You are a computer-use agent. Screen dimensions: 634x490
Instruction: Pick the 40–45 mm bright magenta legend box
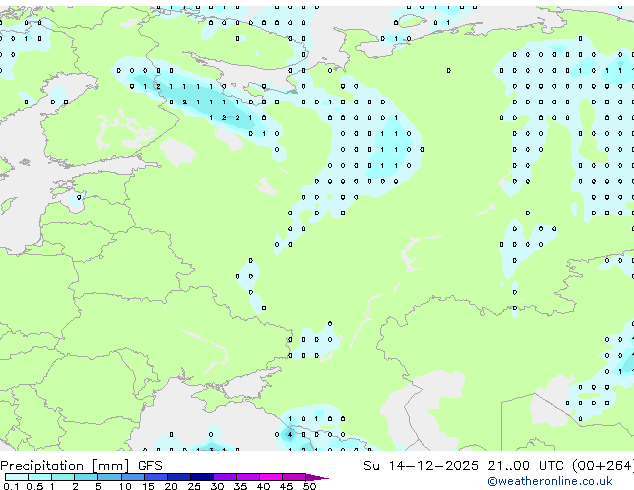point(271,477)
